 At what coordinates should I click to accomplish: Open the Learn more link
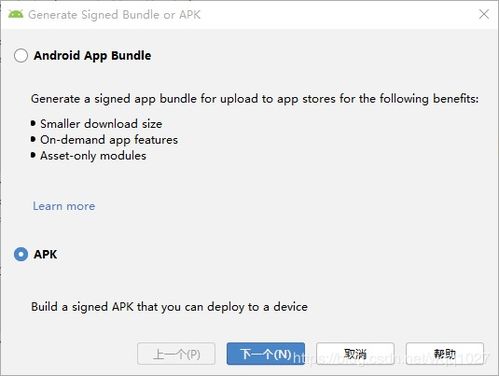[x=64, y=206]
